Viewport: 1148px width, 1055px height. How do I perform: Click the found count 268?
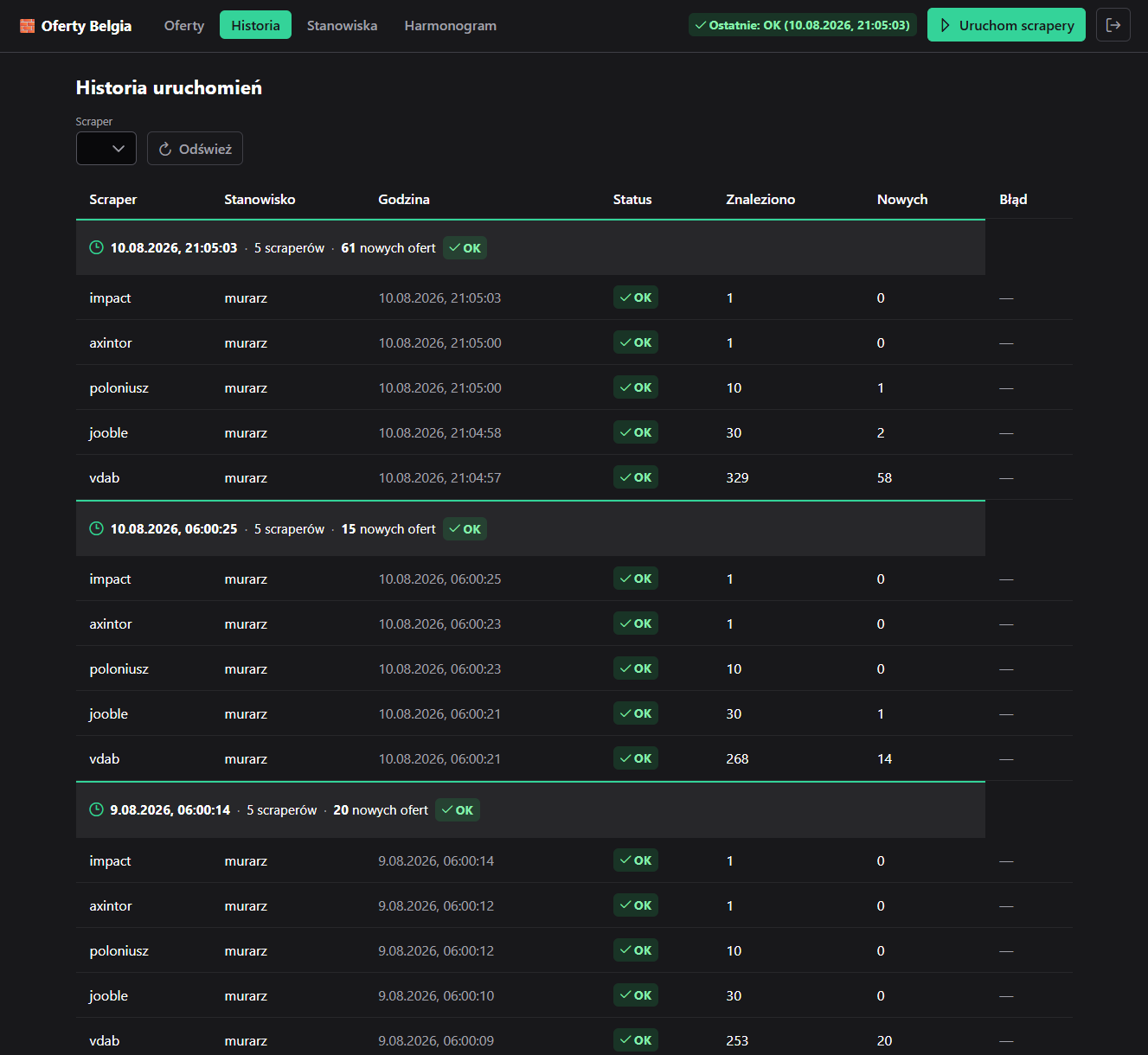pyautogui.click(x=737, y=758)
